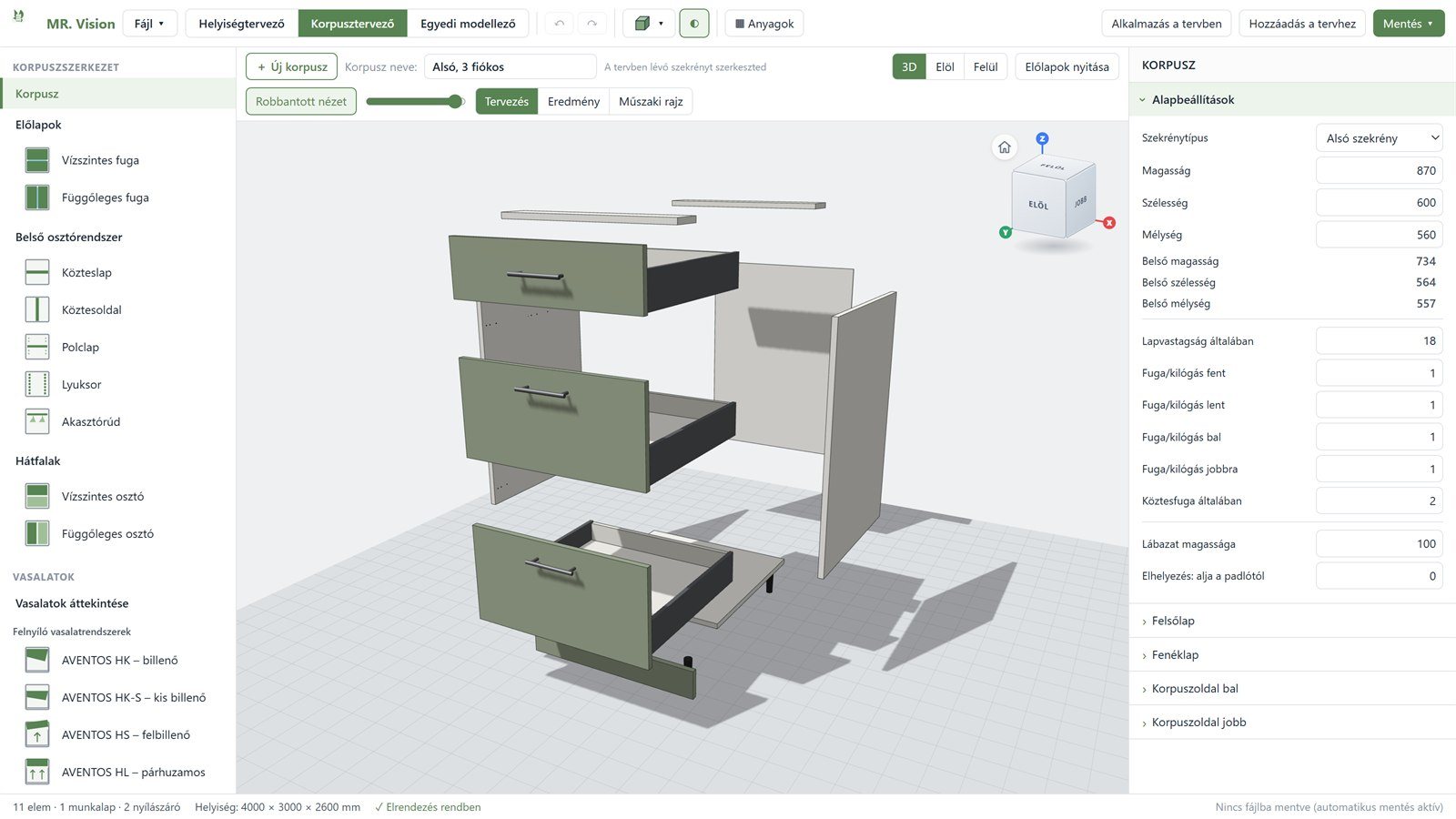Open the Szekrénytípus combo box
1456x819 pixels.
1380,138
